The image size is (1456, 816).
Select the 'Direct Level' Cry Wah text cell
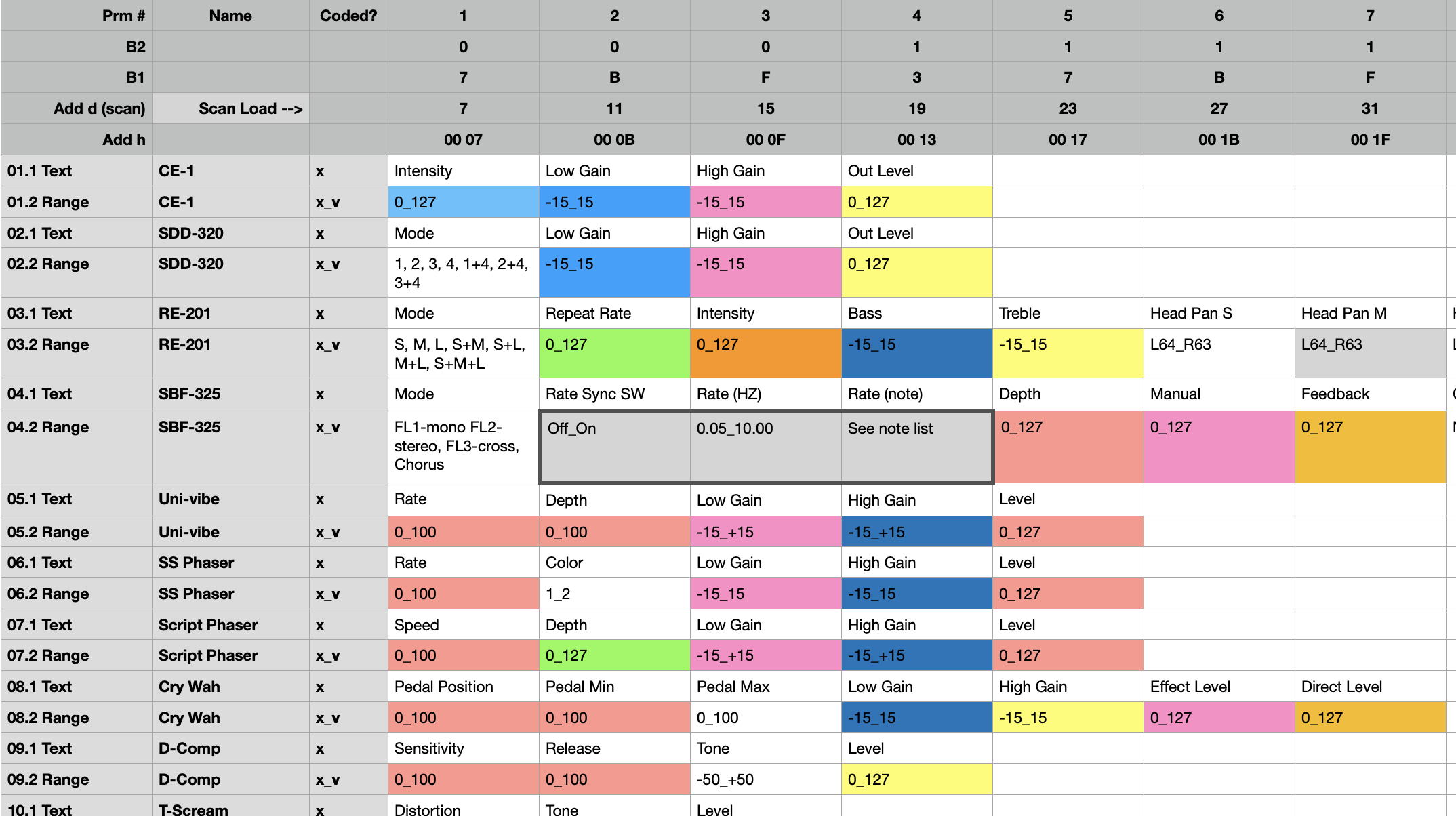[1371, 687]
